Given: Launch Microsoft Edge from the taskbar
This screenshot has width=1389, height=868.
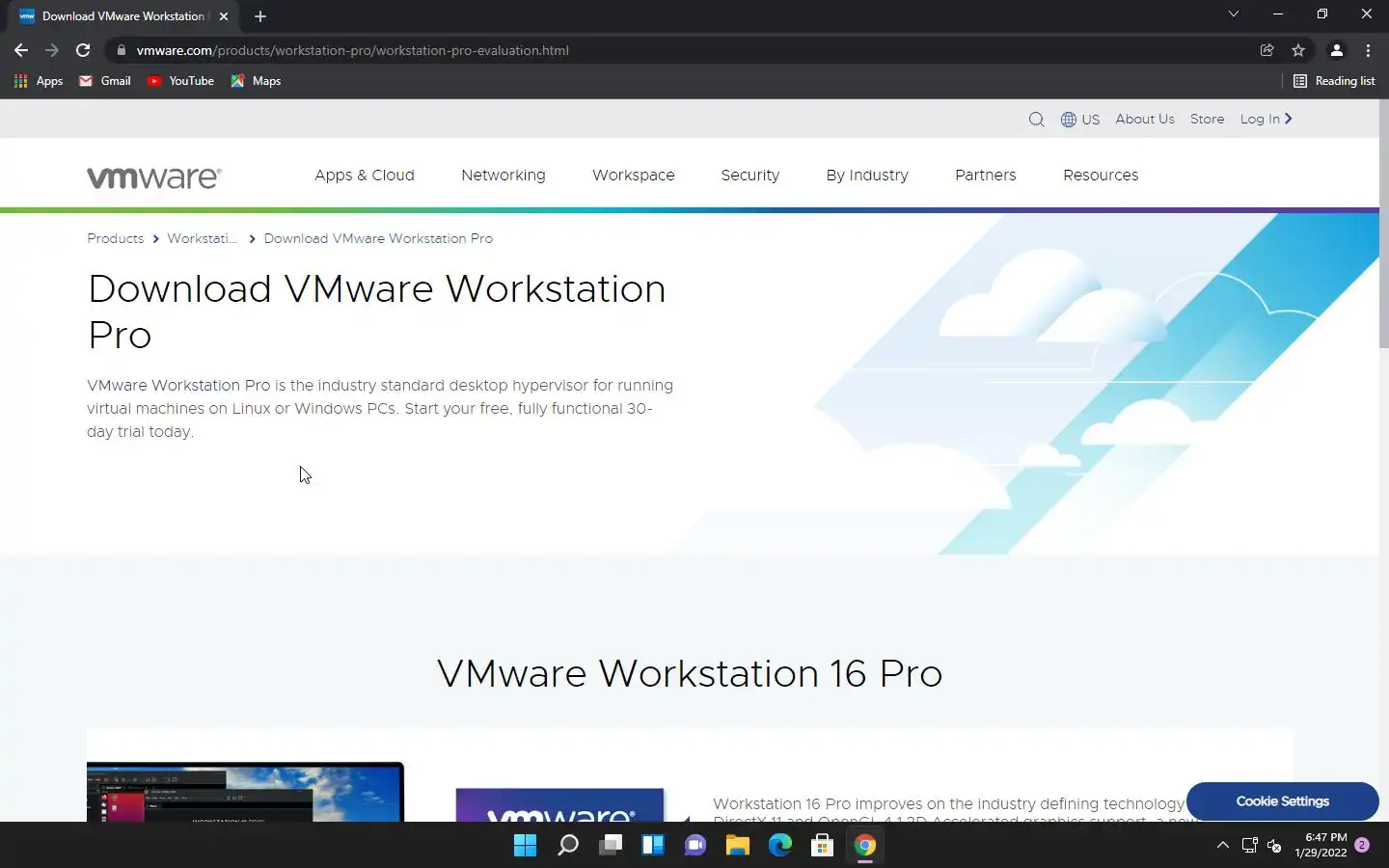Looking at the screenshot, I should click(x=780, y=846).
